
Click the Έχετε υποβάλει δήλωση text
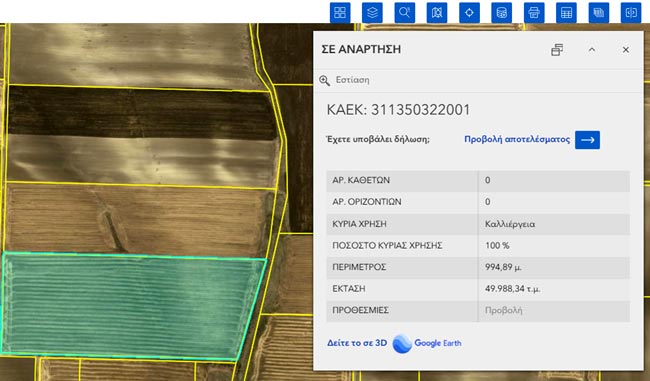click(x=378, y=139)
